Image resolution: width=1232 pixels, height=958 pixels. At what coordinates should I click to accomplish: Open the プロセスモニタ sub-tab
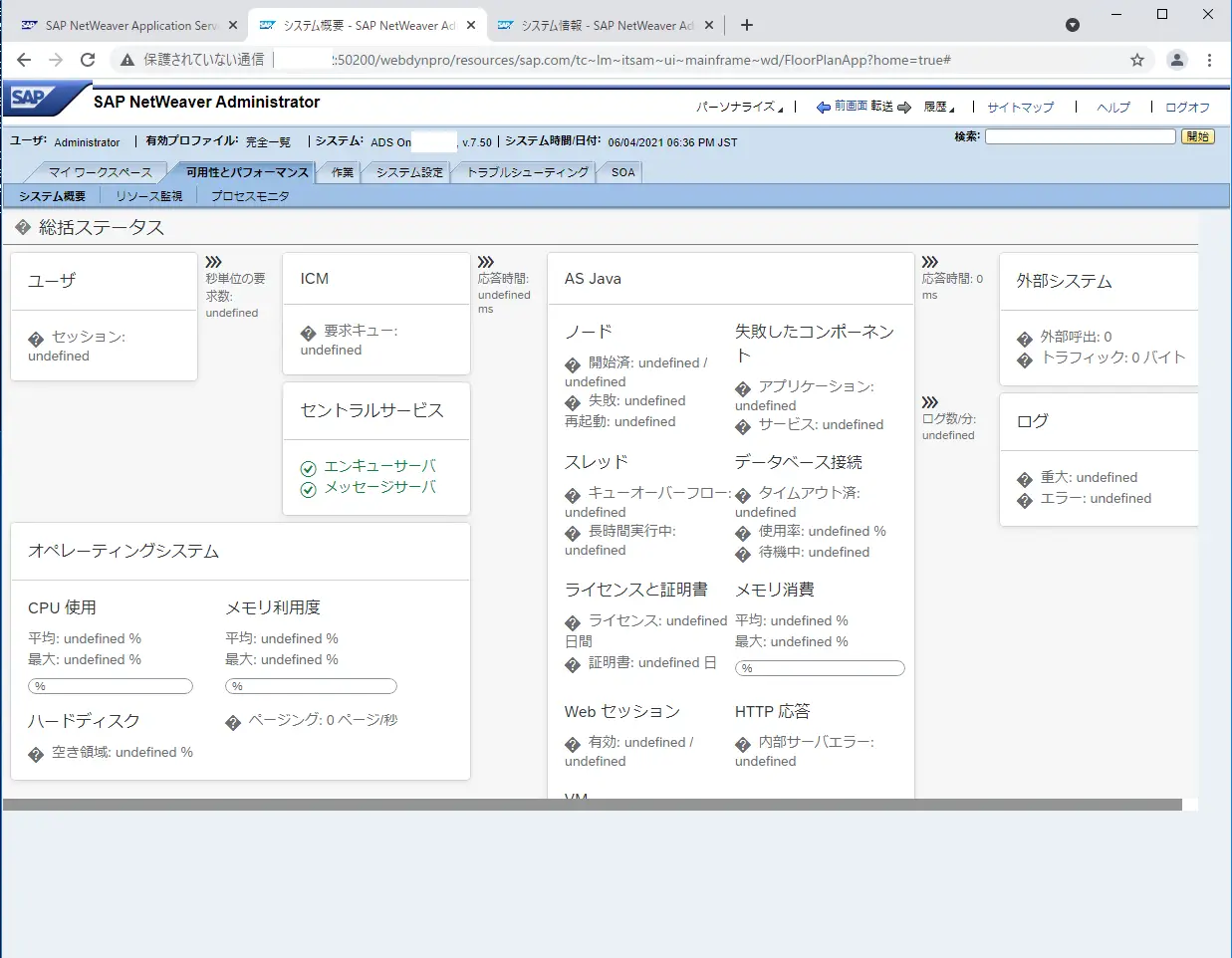click(x=250, y=196)
